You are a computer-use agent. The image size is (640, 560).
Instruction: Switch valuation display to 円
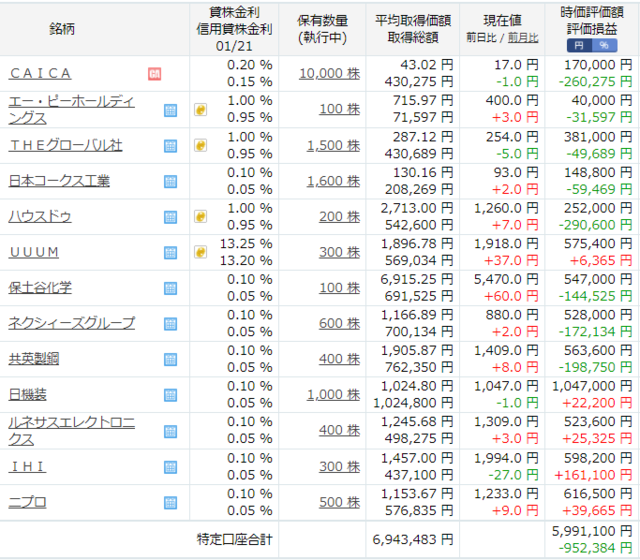[x=579, y=45]
